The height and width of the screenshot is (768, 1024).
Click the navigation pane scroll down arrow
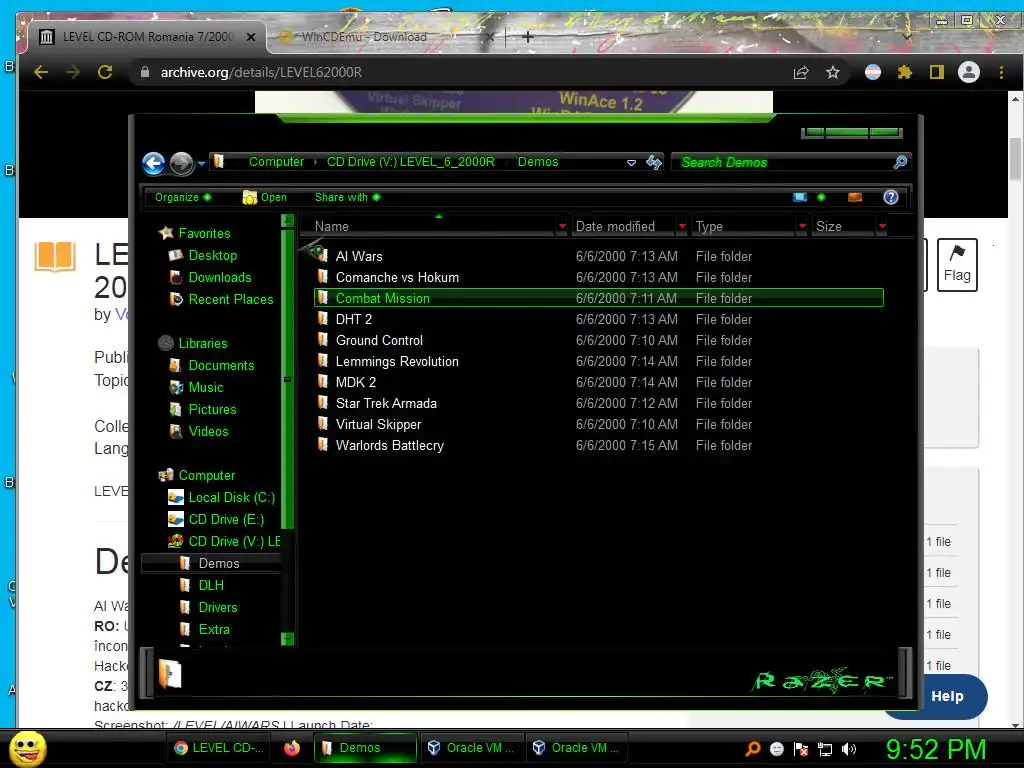tap(287, 638)
